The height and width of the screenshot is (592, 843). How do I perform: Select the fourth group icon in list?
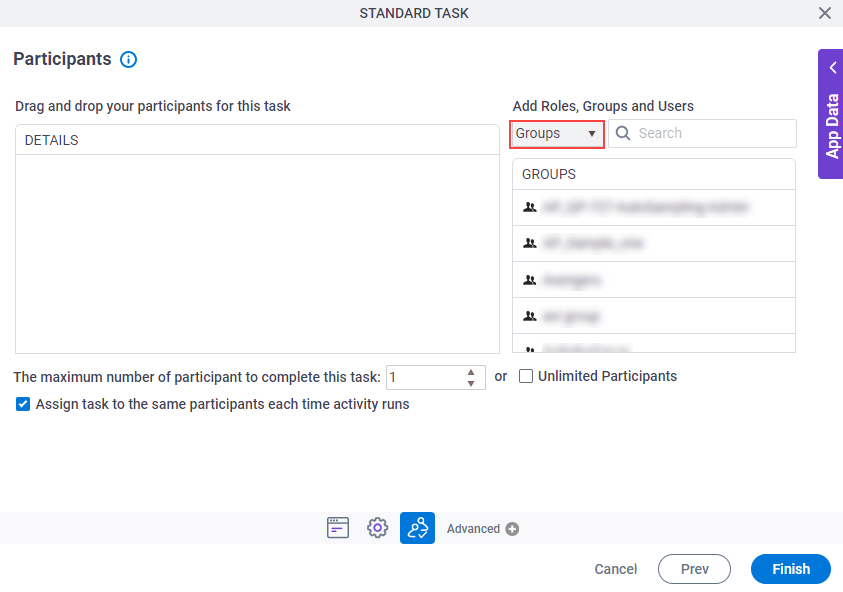tap(530, 316)
